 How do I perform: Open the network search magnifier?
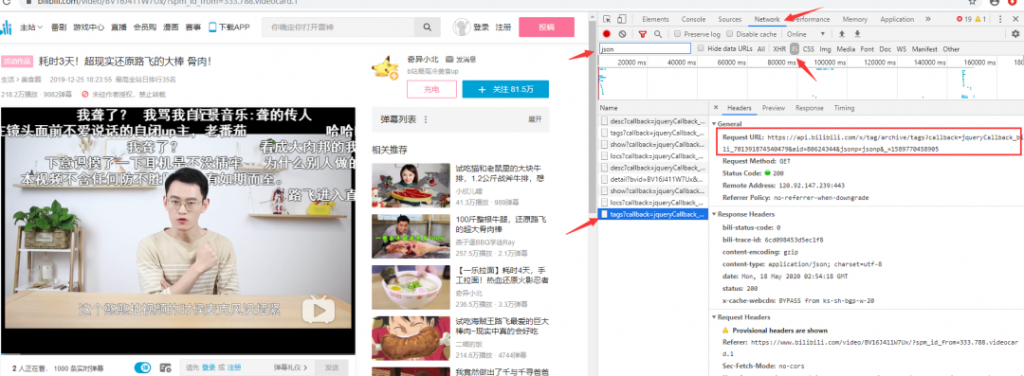[658, 34]
